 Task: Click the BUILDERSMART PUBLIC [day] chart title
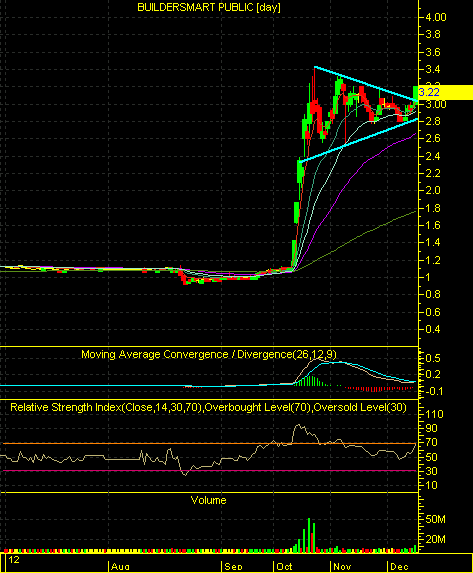(x=209, y=7)
